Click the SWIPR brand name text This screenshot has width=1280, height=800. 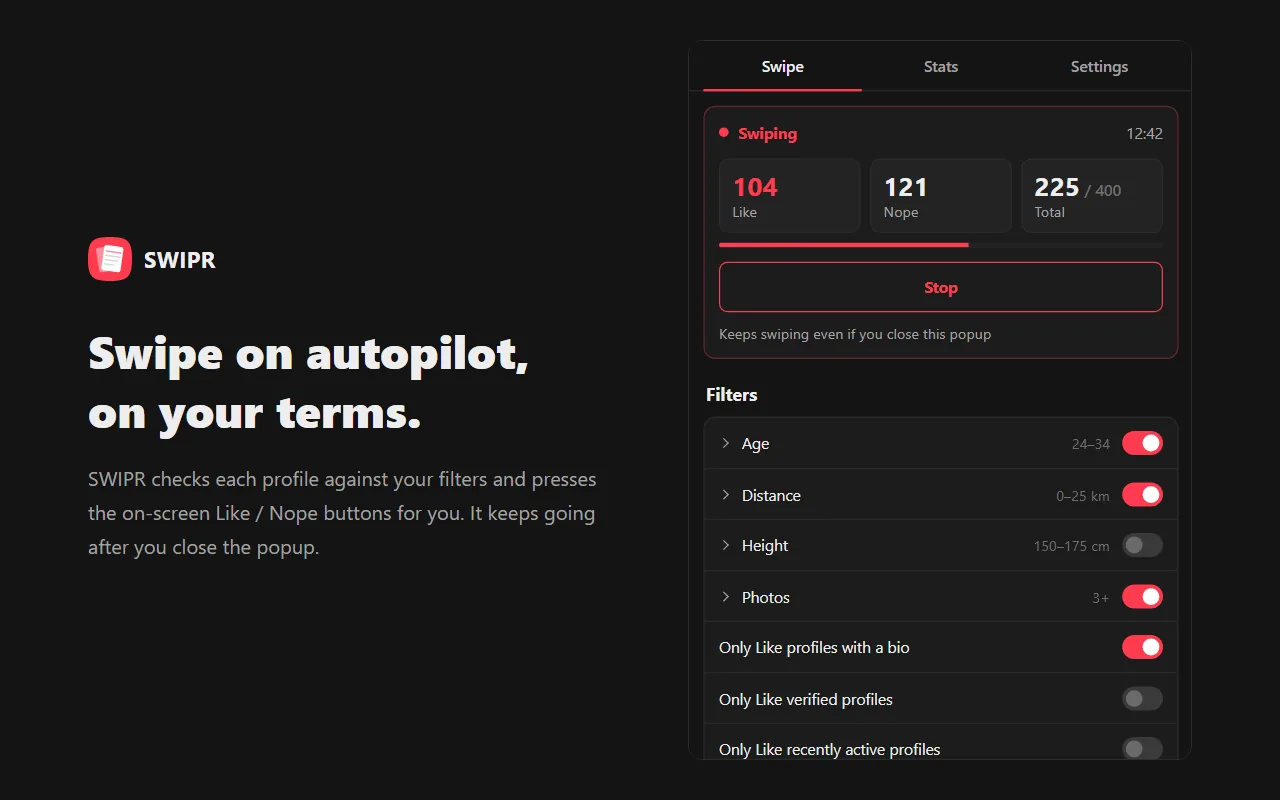point(180,260)
